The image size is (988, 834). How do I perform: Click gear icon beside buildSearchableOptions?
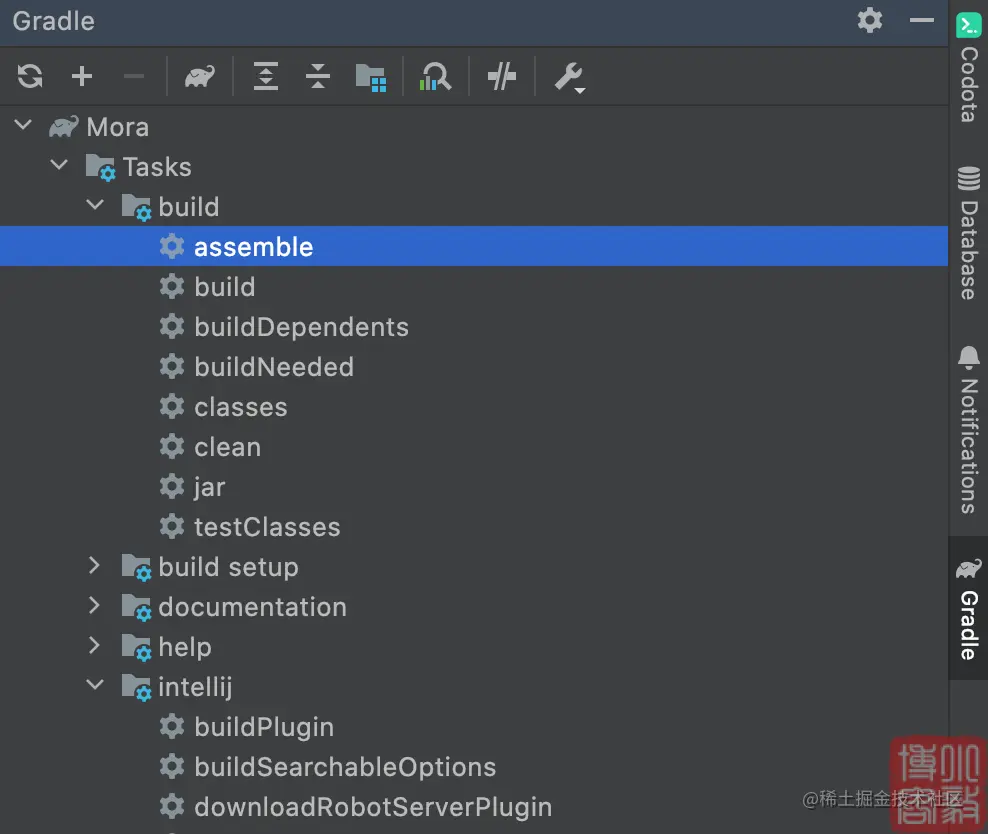pos(171,767)
